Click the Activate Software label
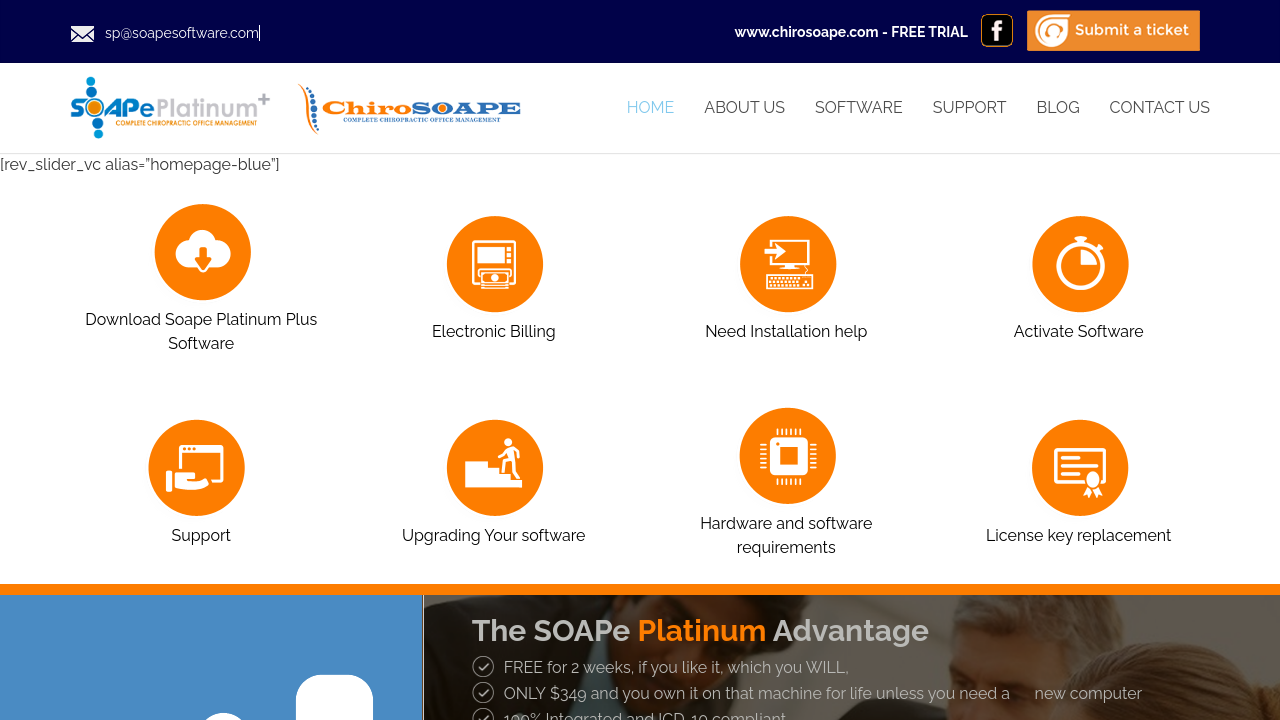The image size is (1280, 720). click(x=1078, y=331)
